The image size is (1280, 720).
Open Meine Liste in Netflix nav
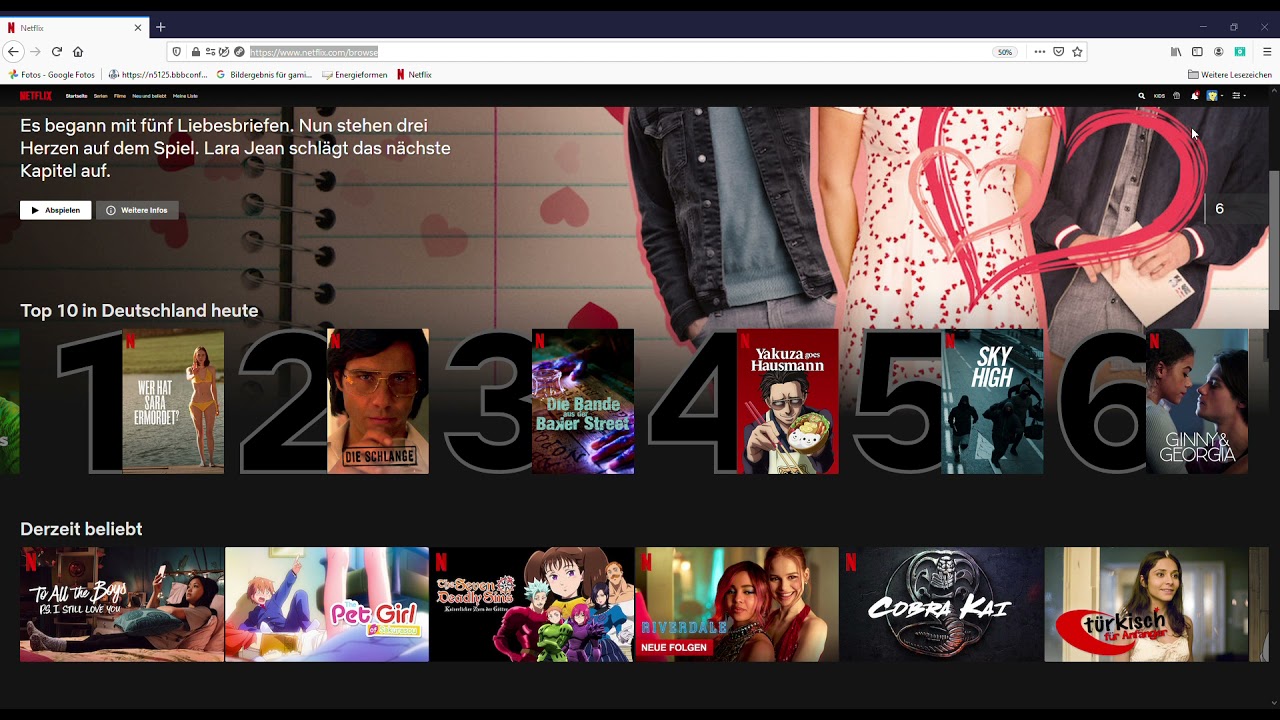coord(185,96)
